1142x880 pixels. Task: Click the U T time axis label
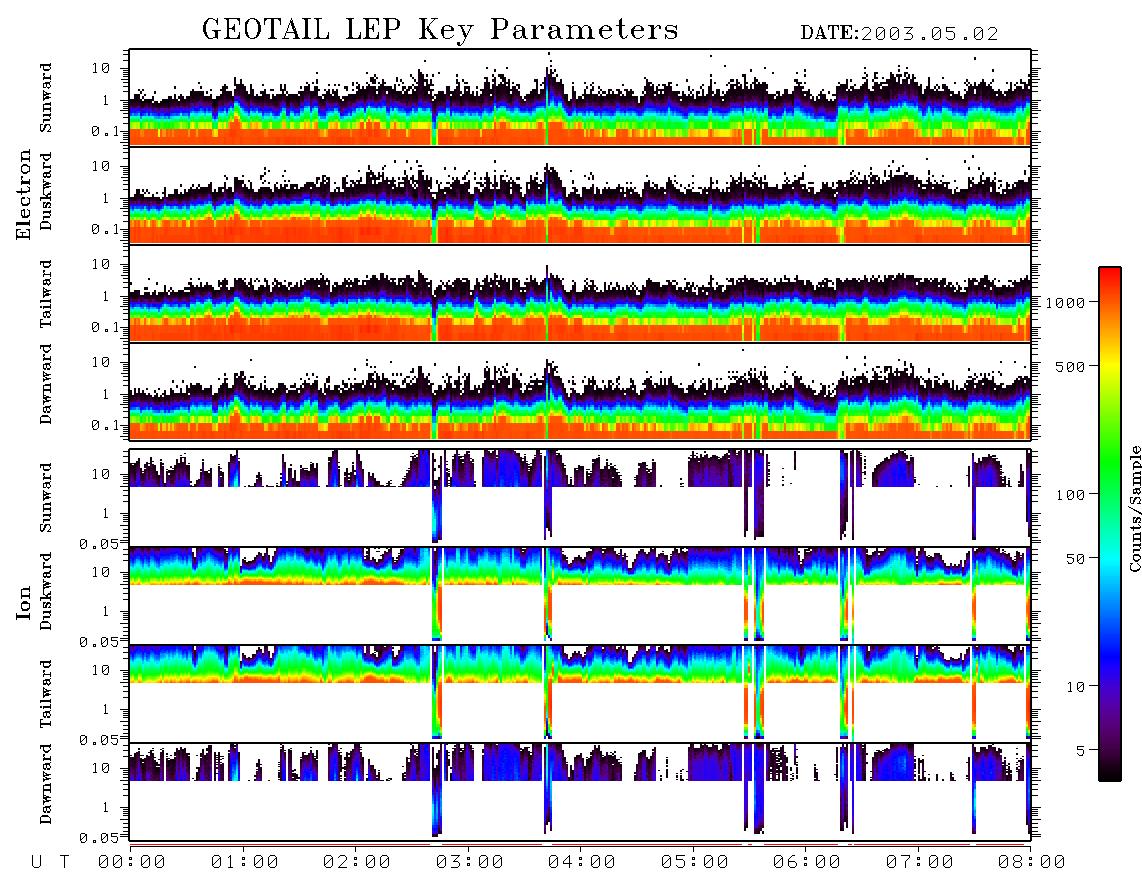(50, 863)
